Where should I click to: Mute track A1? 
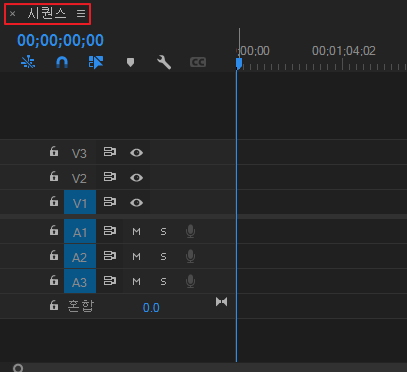(x=136, y=232)
